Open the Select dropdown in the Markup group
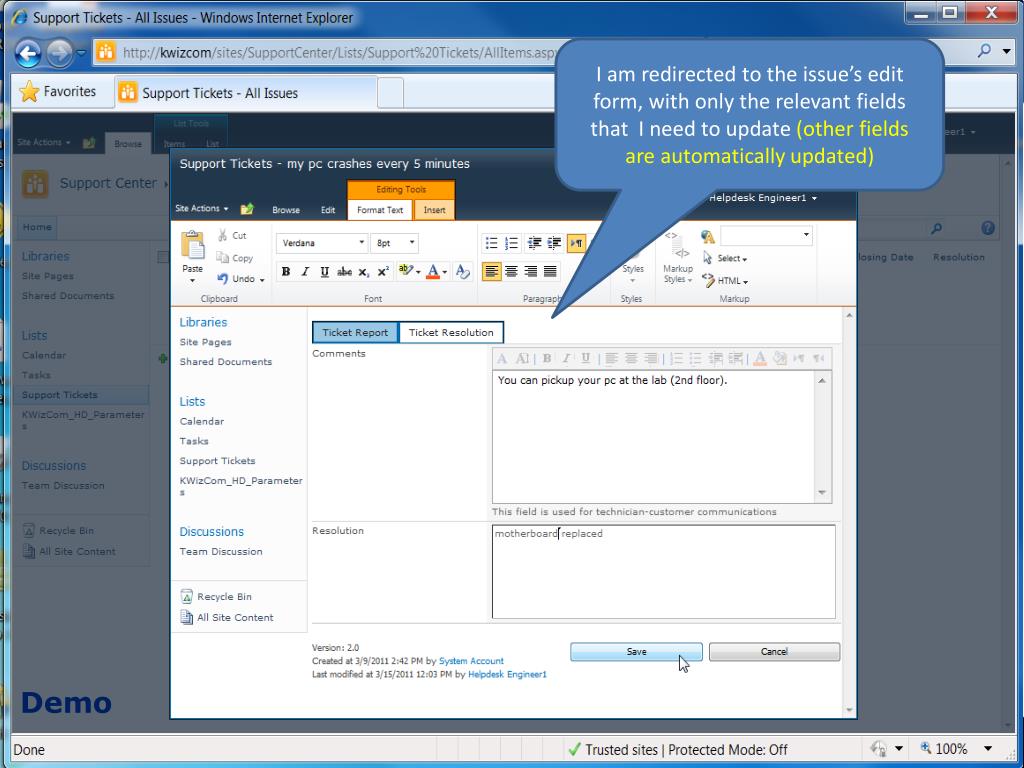The width and height of the screenshot is (1024, 768). pyautogui.click(x=725, y=259)
